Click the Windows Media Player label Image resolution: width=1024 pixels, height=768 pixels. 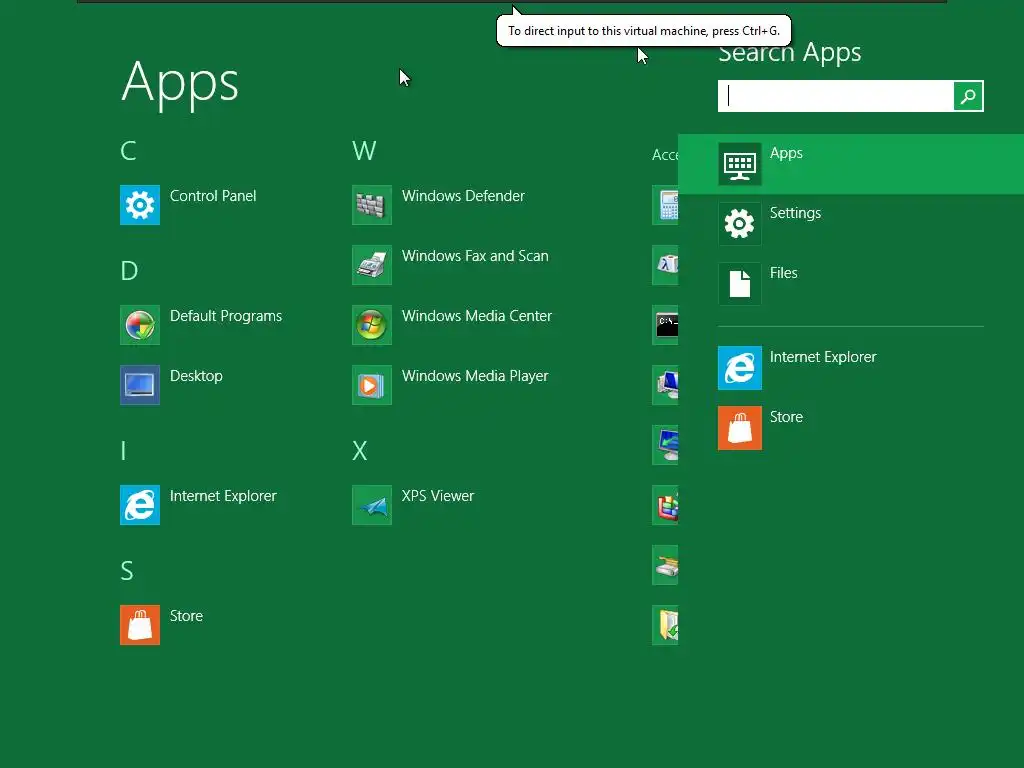(x=475, y=376)
